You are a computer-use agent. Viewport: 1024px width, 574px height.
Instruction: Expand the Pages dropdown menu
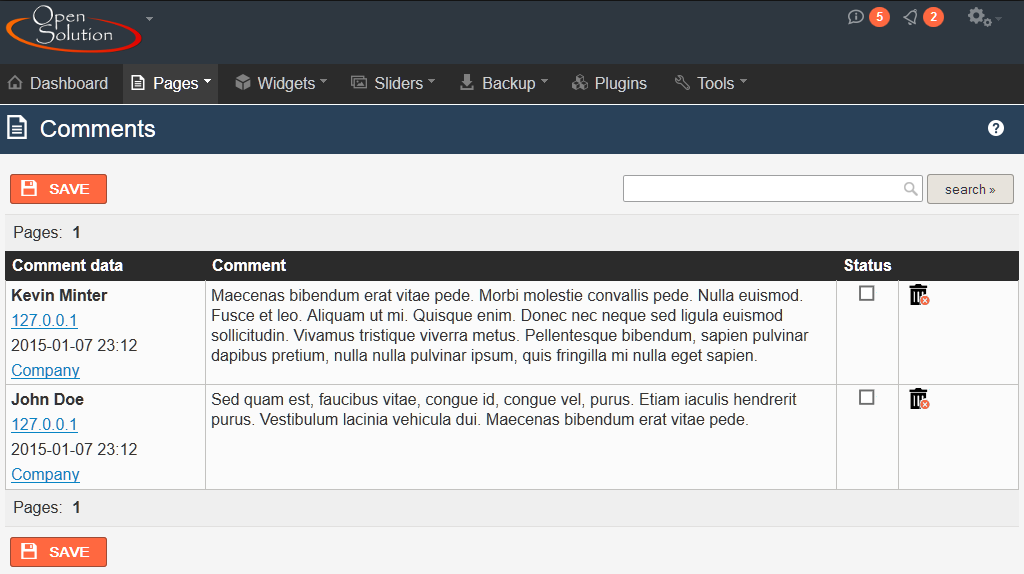click(x=171, y=83)
